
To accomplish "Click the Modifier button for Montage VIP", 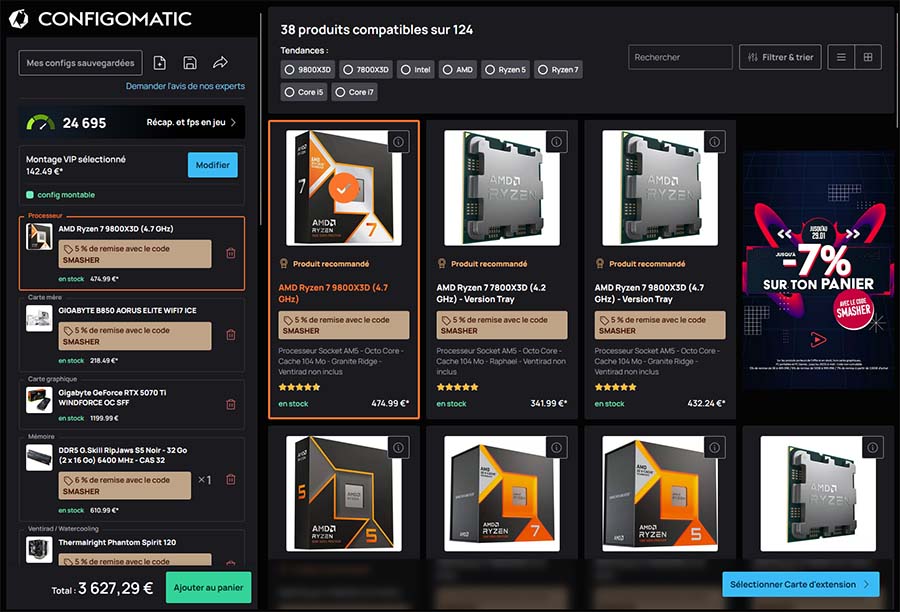I will tap(212, 165).
